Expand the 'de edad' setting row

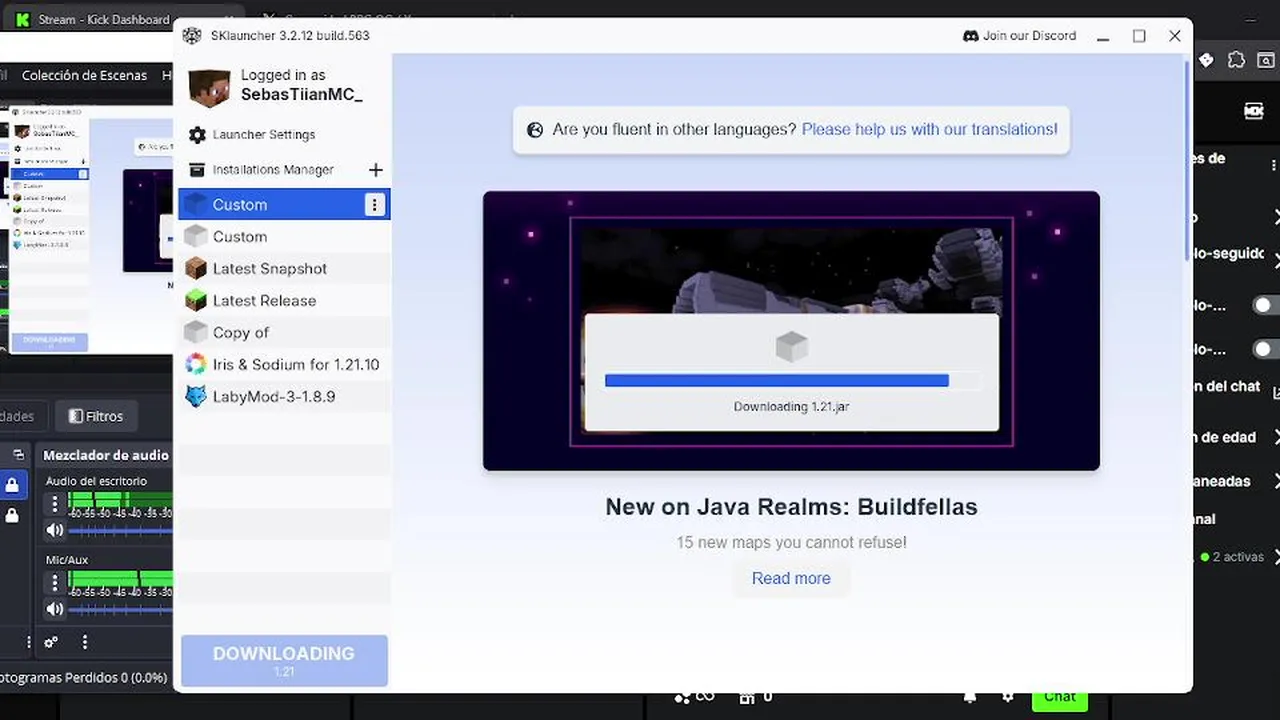[1277, 437]
